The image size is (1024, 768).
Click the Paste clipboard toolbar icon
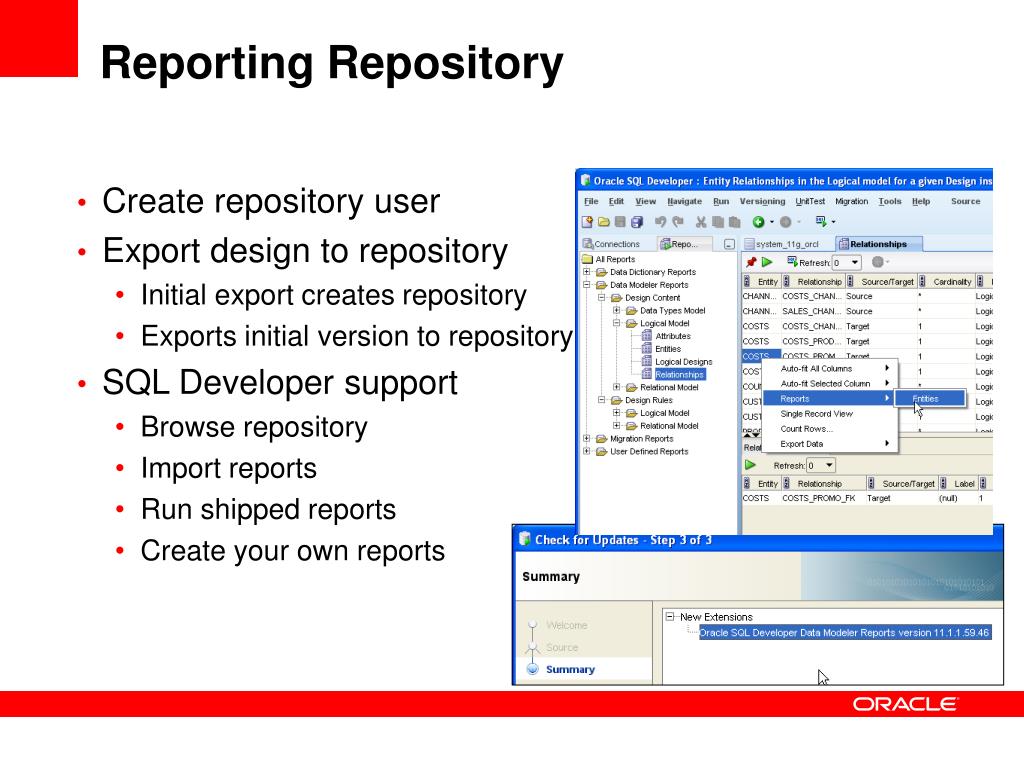[734, 222]
